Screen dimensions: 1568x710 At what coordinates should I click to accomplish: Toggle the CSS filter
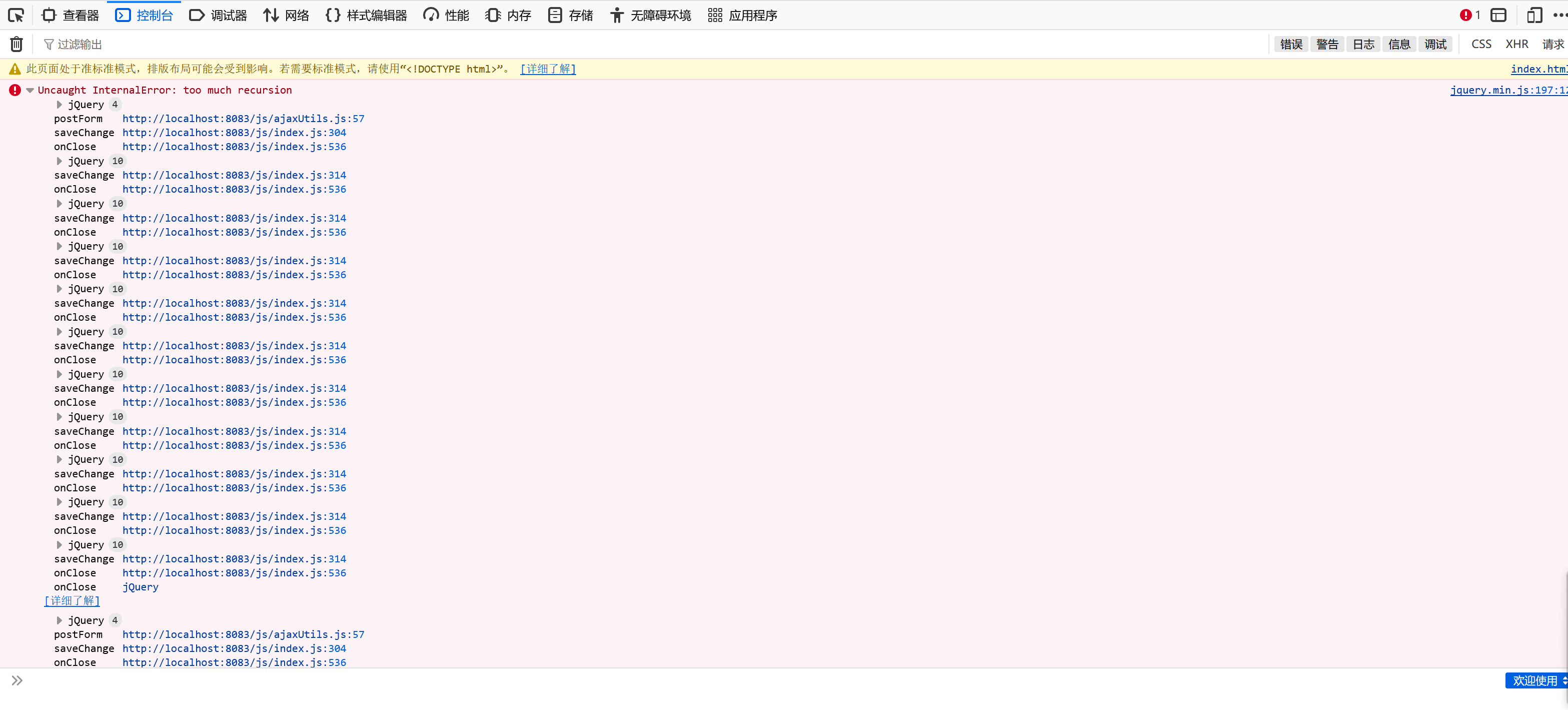[1481, 44]
